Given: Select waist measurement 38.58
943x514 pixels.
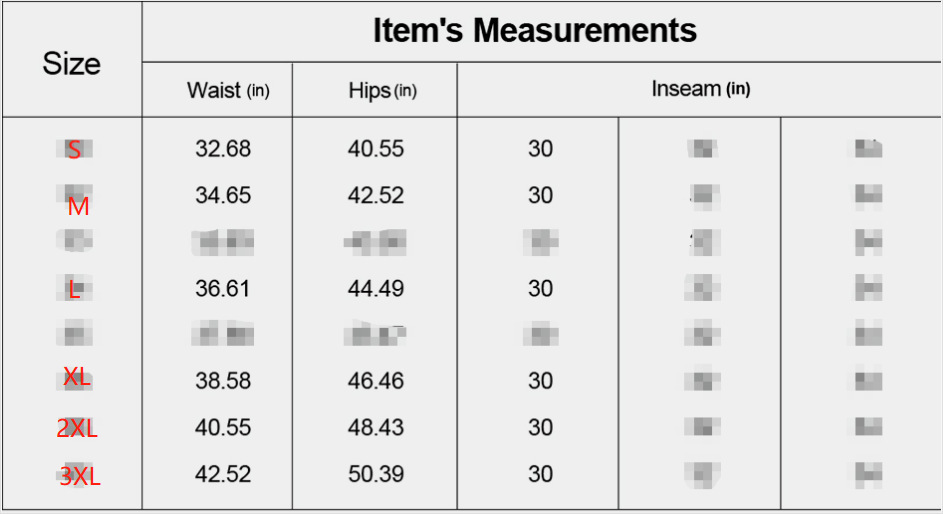Looking at the screenshot, I should [223, 381].
